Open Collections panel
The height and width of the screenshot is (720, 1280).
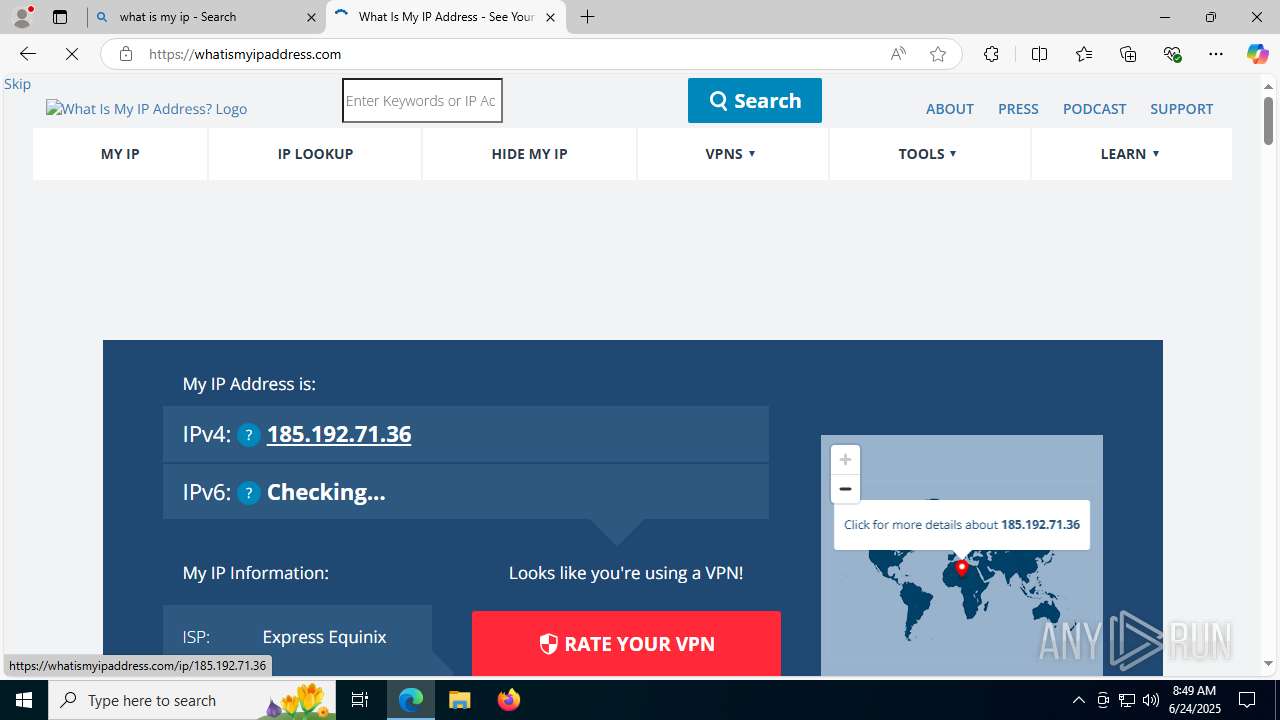pyautogui.click(x=1128, y=54)
